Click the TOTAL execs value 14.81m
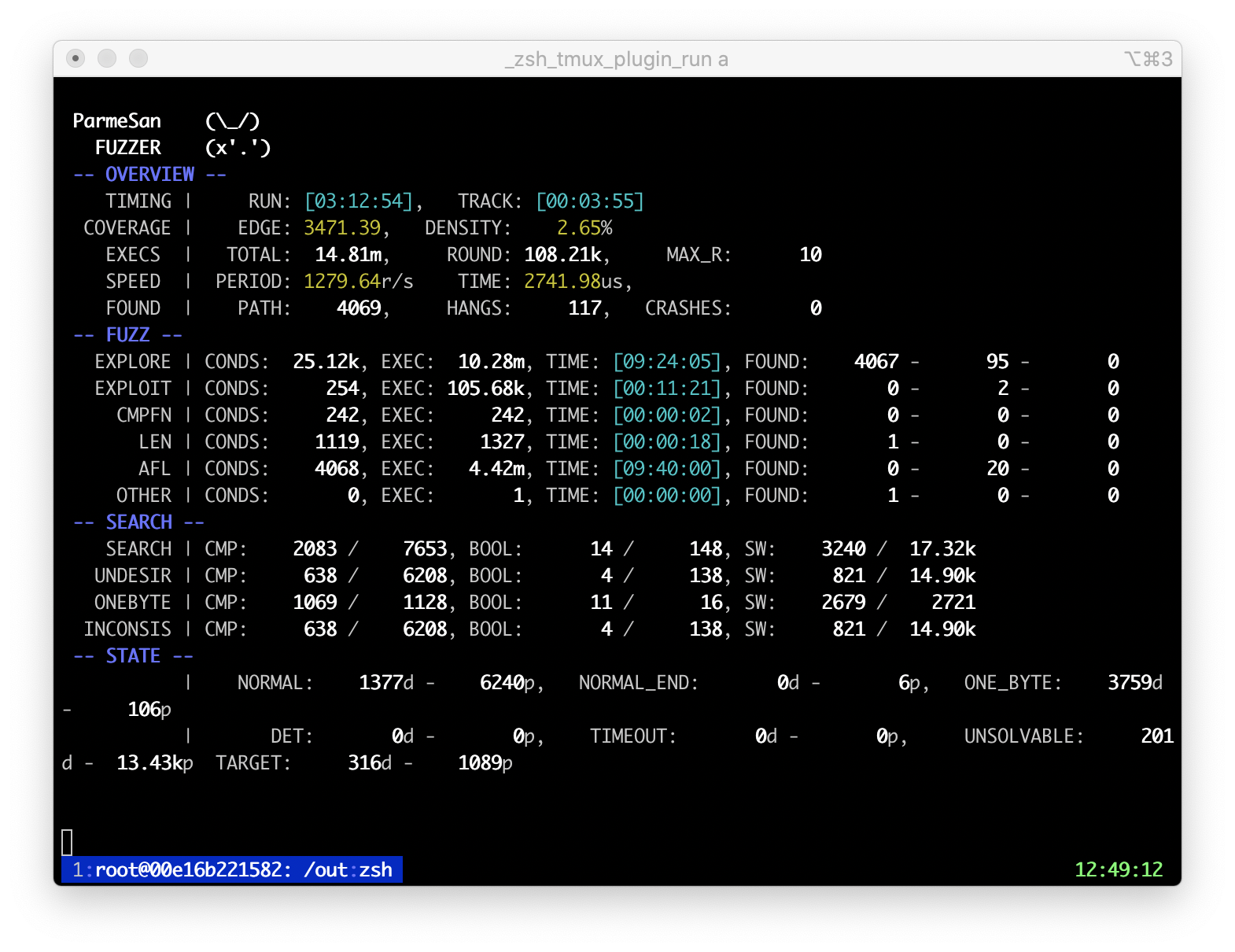The image size is (1235, 952). tap(348, 255)
